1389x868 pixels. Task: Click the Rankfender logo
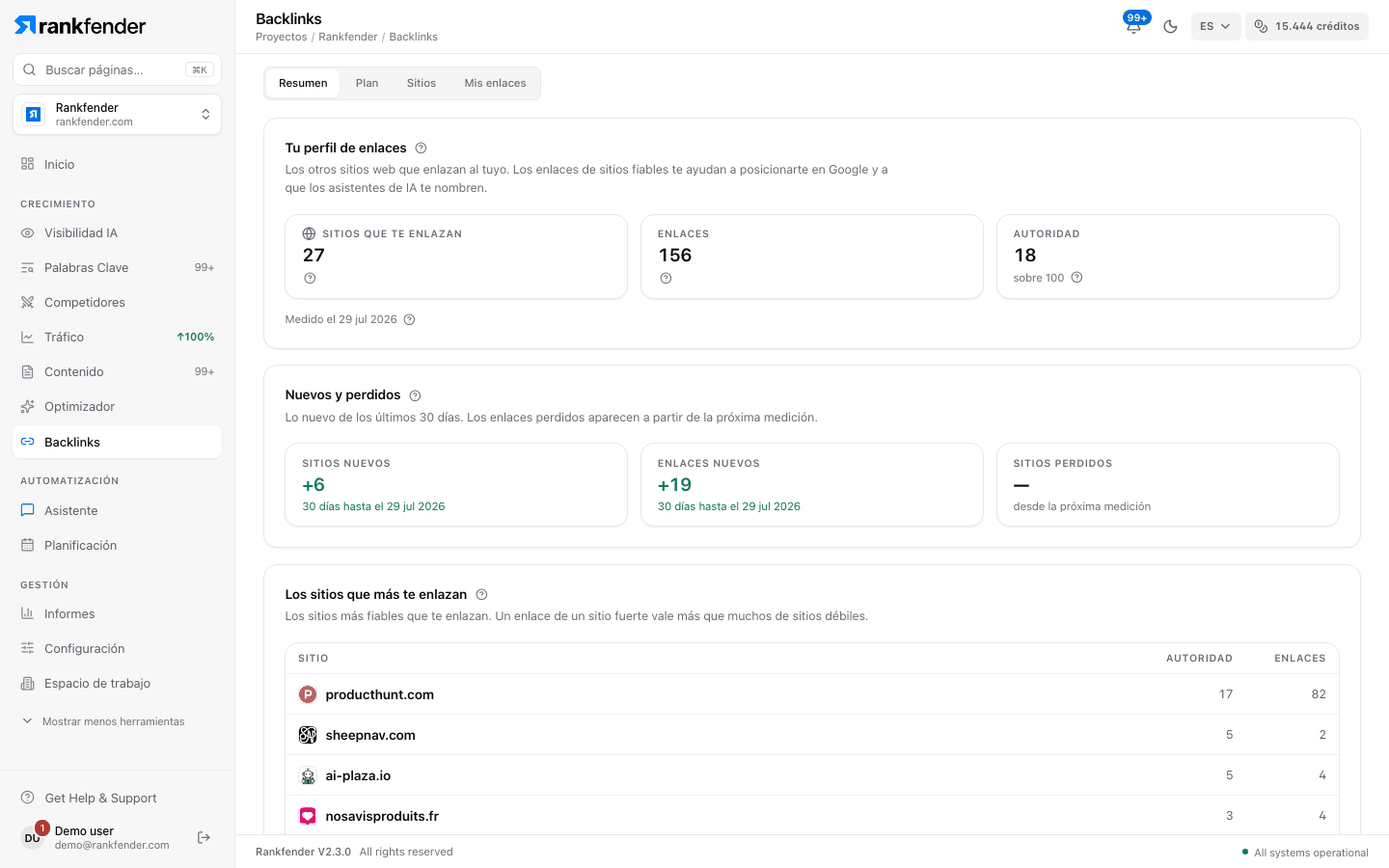80,26
